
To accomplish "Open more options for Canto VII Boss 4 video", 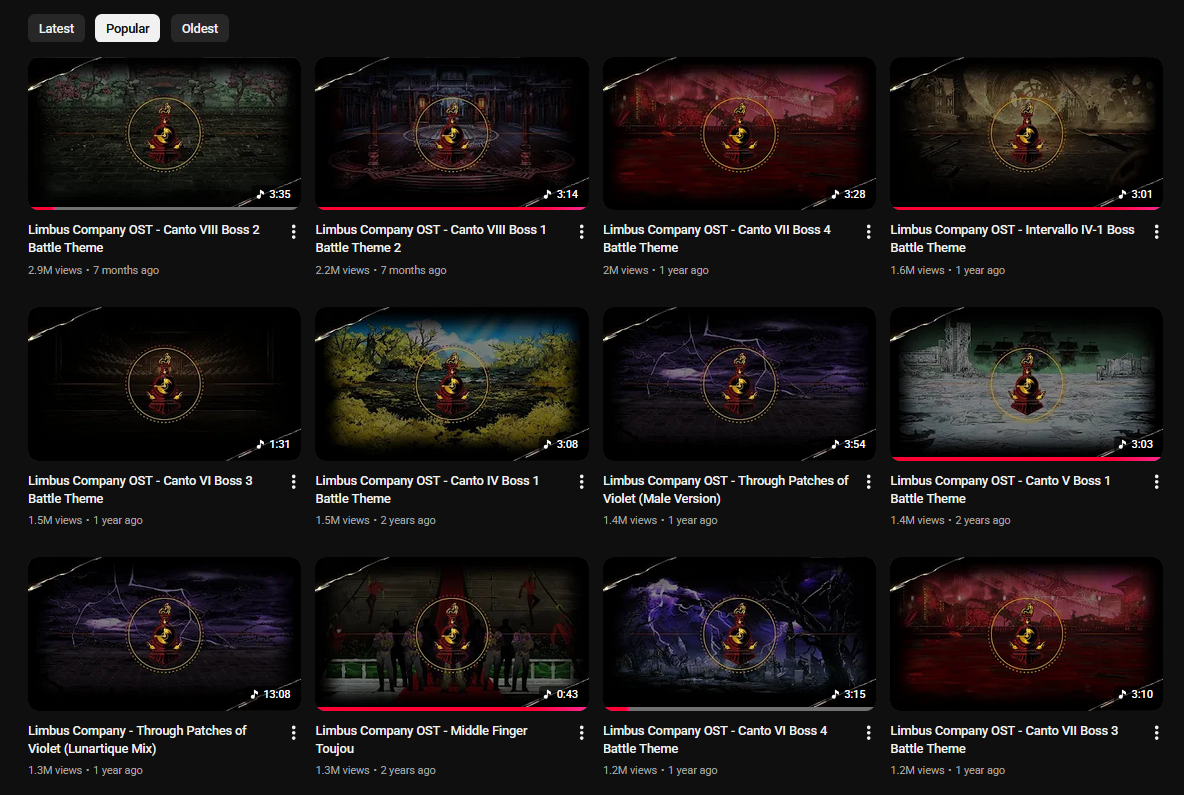I will coord(868,232).
